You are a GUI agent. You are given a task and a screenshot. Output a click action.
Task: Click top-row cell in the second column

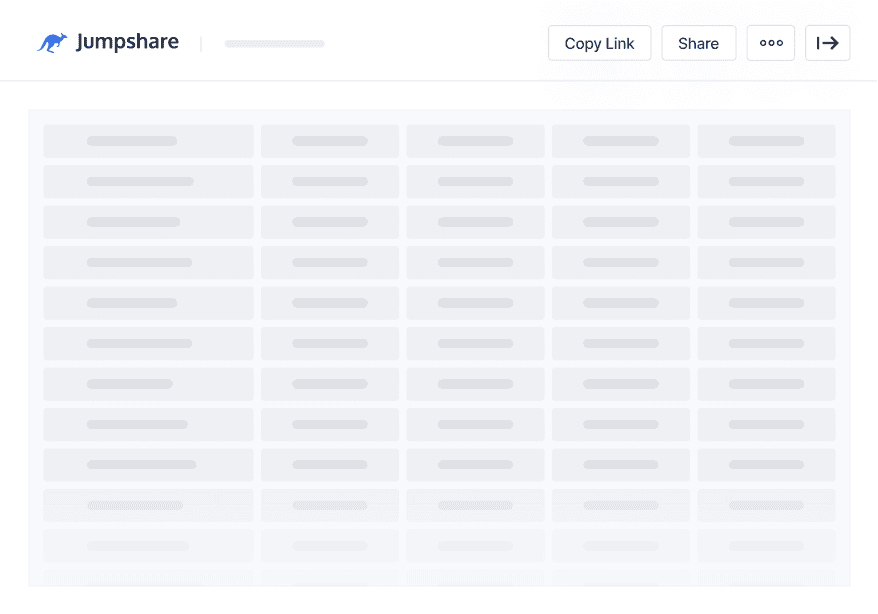[330, 141]
